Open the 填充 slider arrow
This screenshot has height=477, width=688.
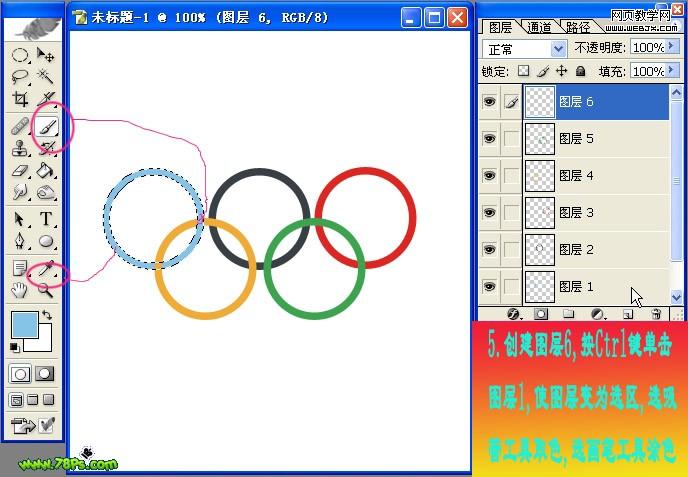point(672,70)
